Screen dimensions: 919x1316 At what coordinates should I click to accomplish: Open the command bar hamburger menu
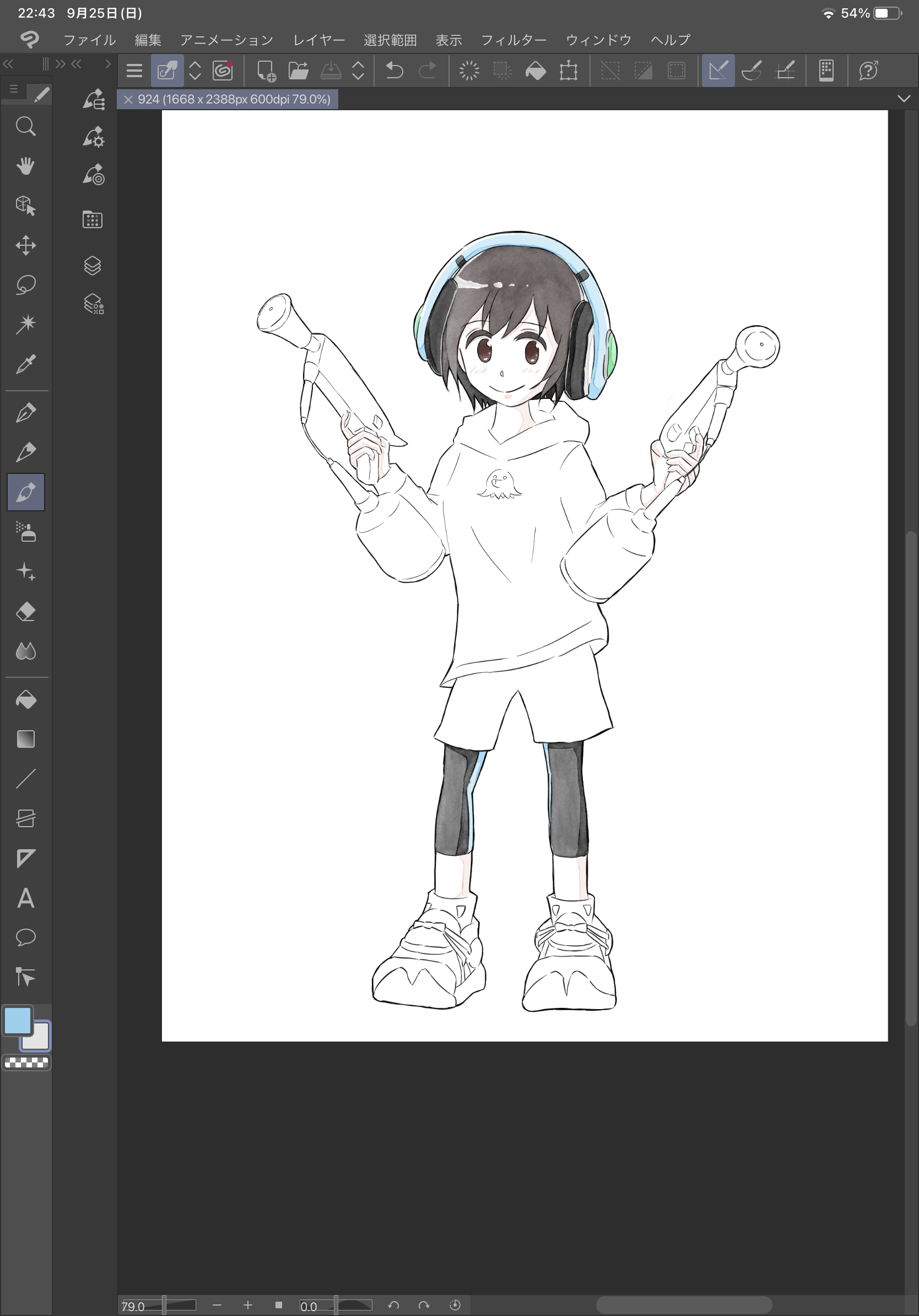[134, 71]
